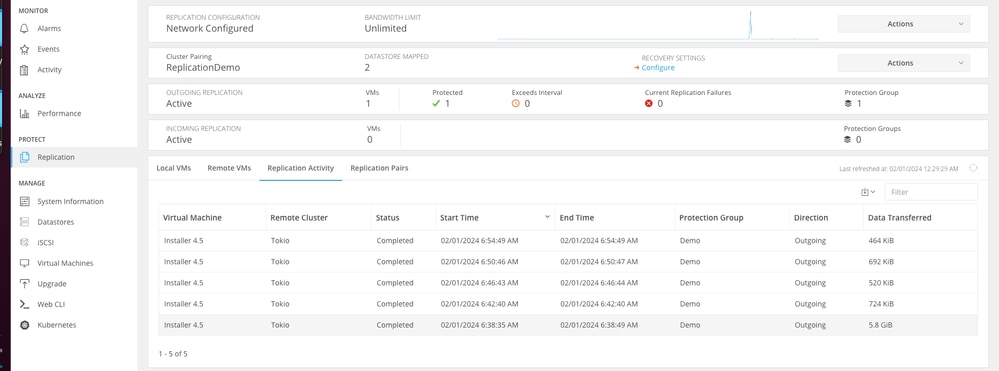Click the refresh icon beside last refreshed

click(x=973, y=168)
